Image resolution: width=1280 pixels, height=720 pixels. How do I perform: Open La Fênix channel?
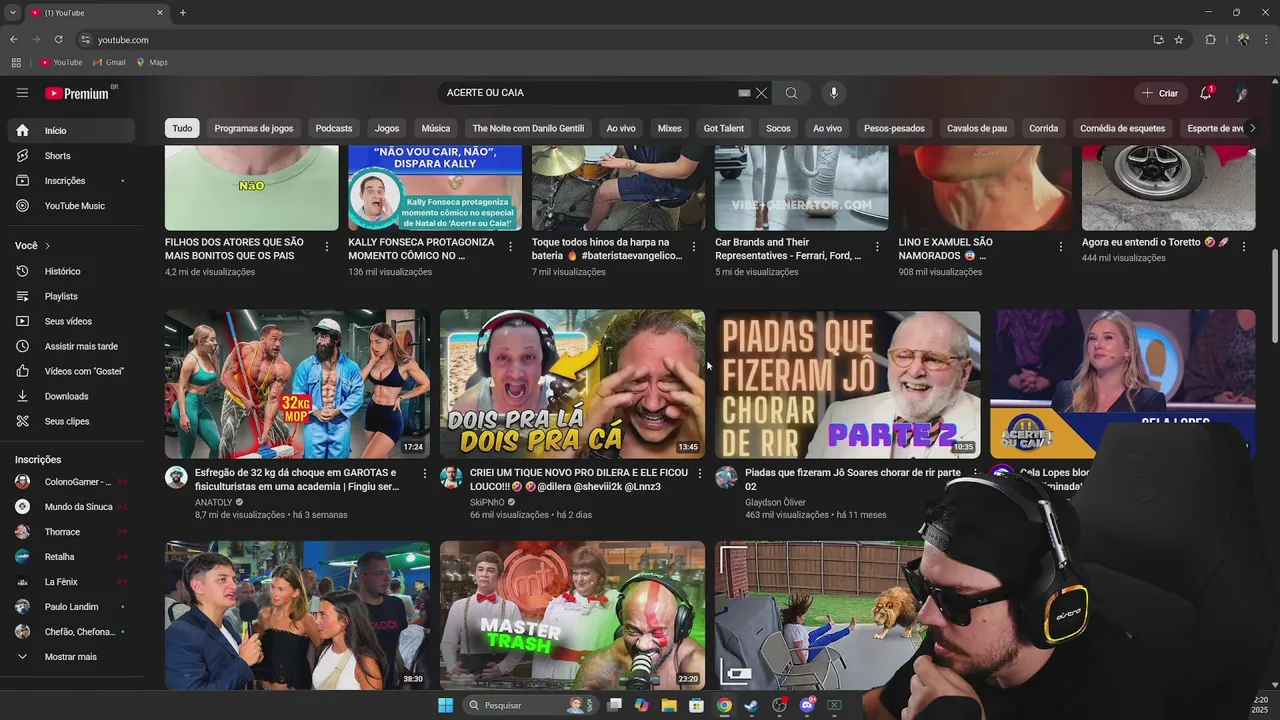pyautogui.click(x=69, y=582)
